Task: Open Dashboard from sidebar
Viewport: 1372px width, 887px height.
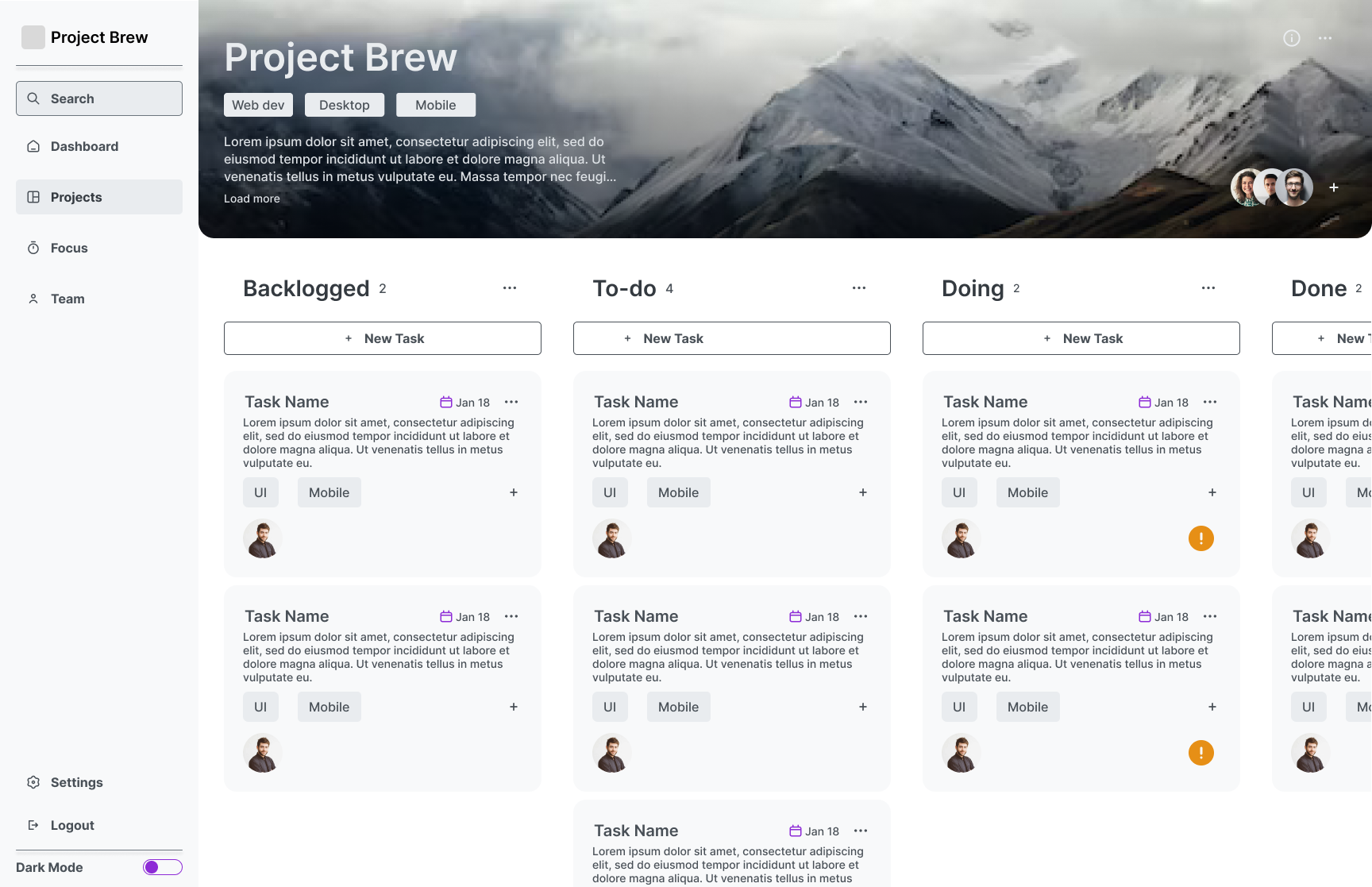Action: coord(99,146)
